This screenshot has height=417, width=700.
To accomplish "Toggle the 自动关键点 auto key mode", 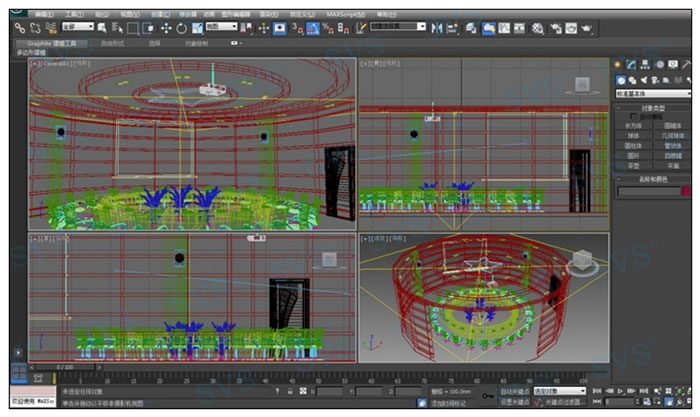I will [x=513, y=391].
